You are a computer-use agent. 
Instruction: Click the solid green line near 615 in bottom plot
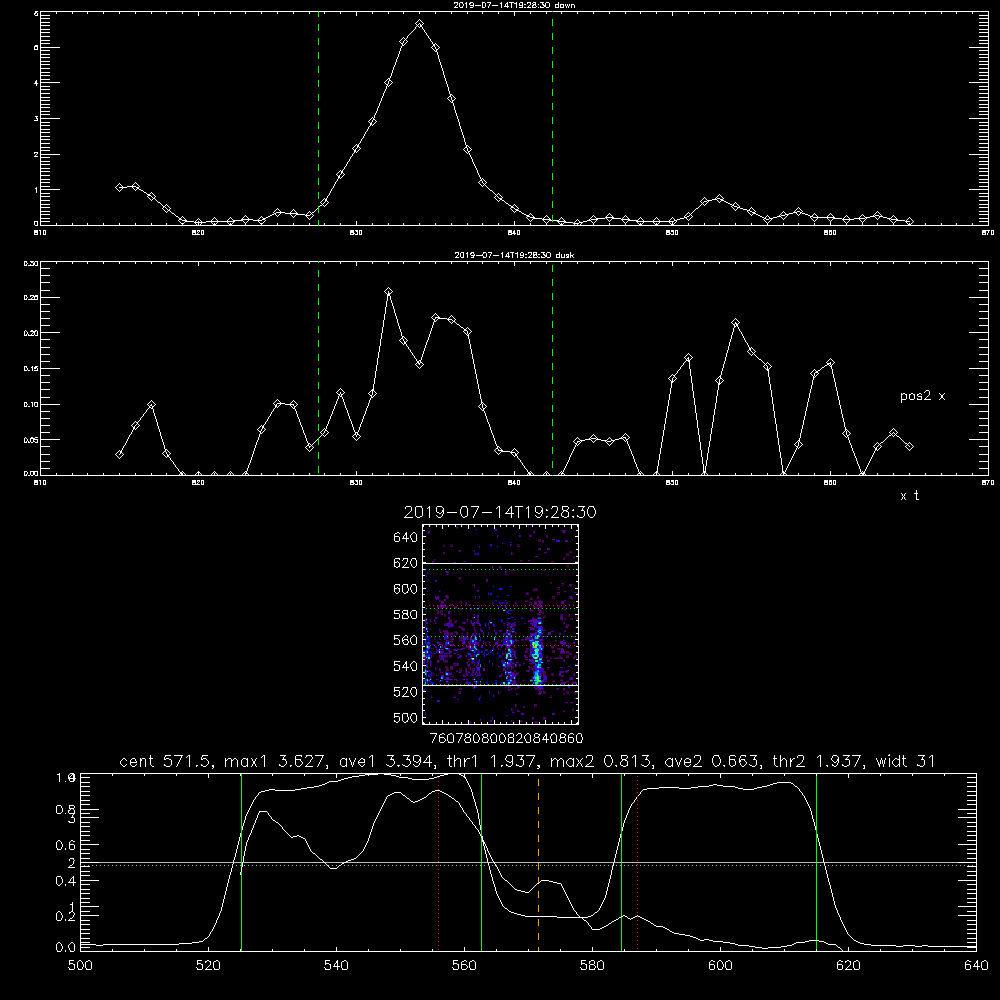816,861
